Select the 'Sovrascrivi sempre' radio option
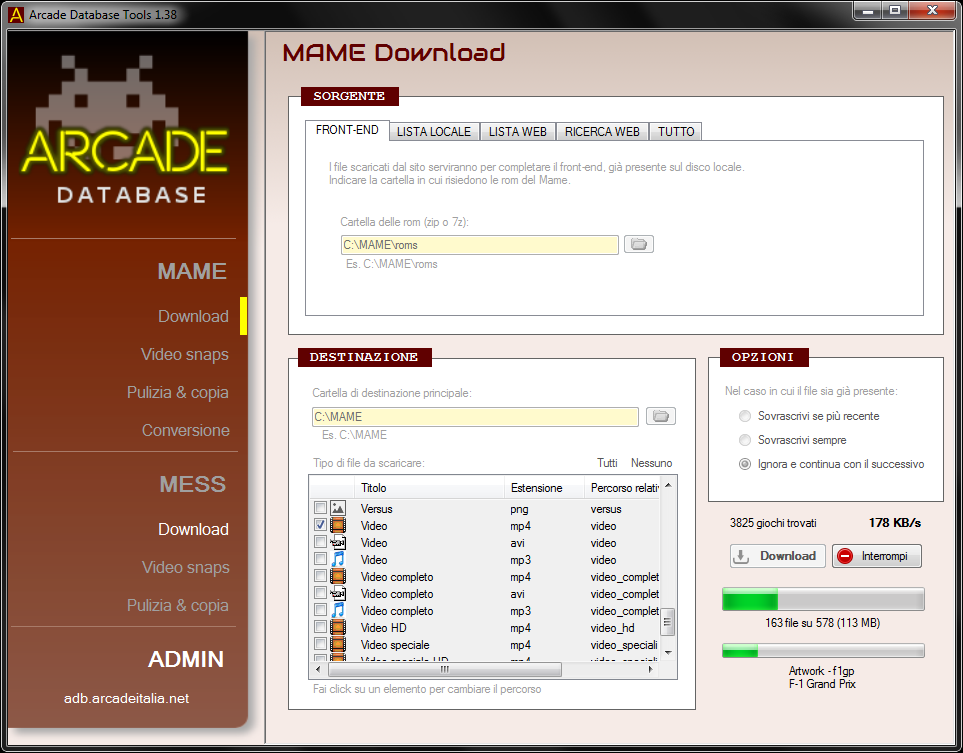 [744, 440]
